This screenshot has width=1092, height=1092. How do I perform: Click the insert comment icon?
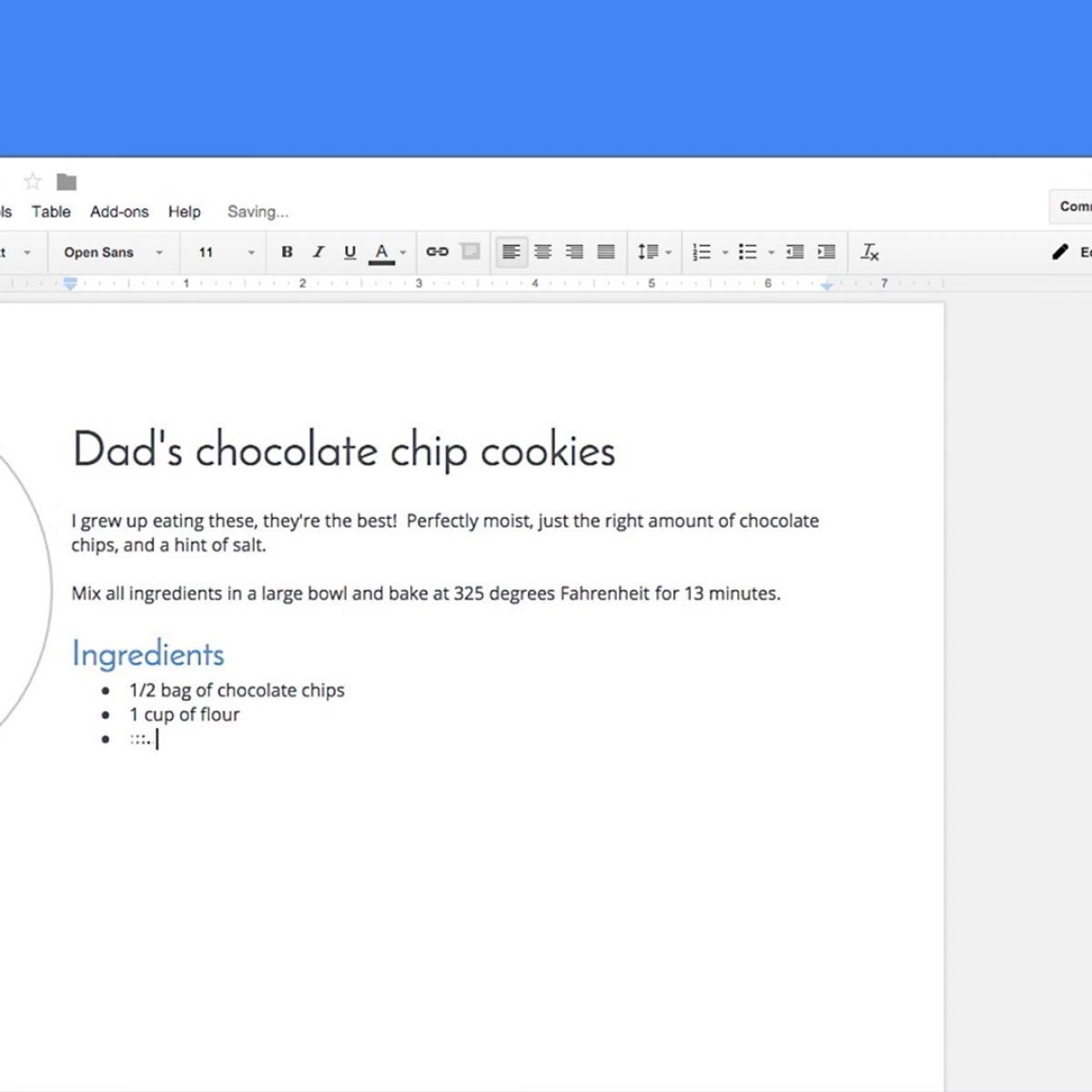point(470,252)
